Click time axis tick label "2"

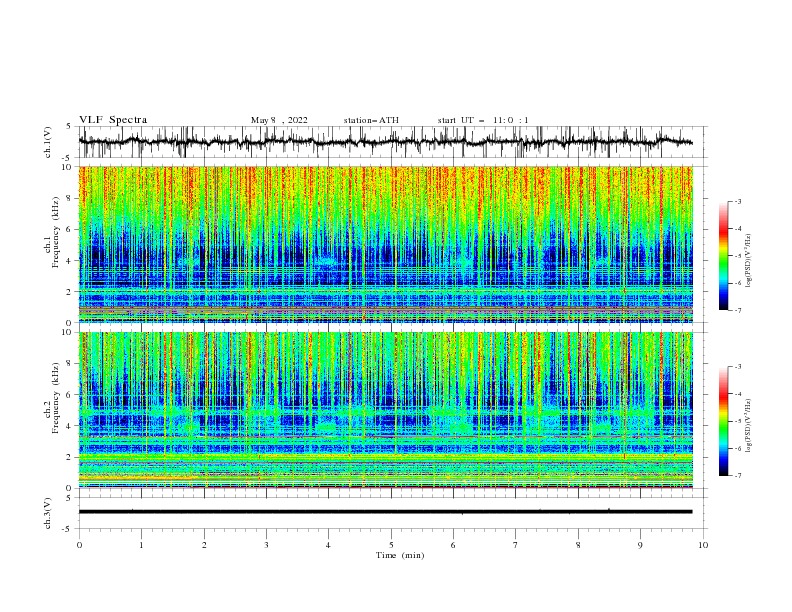204,545
